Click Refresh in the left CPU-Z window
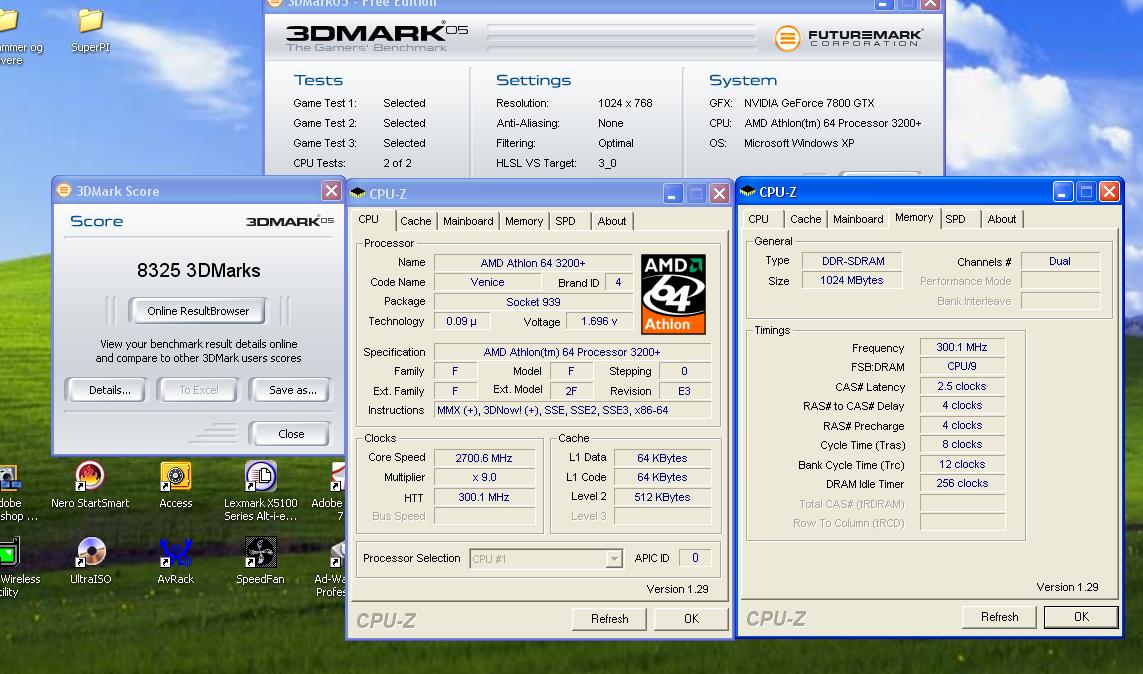Viewport: 1143px width, 674px height. [x=609, y=619]
